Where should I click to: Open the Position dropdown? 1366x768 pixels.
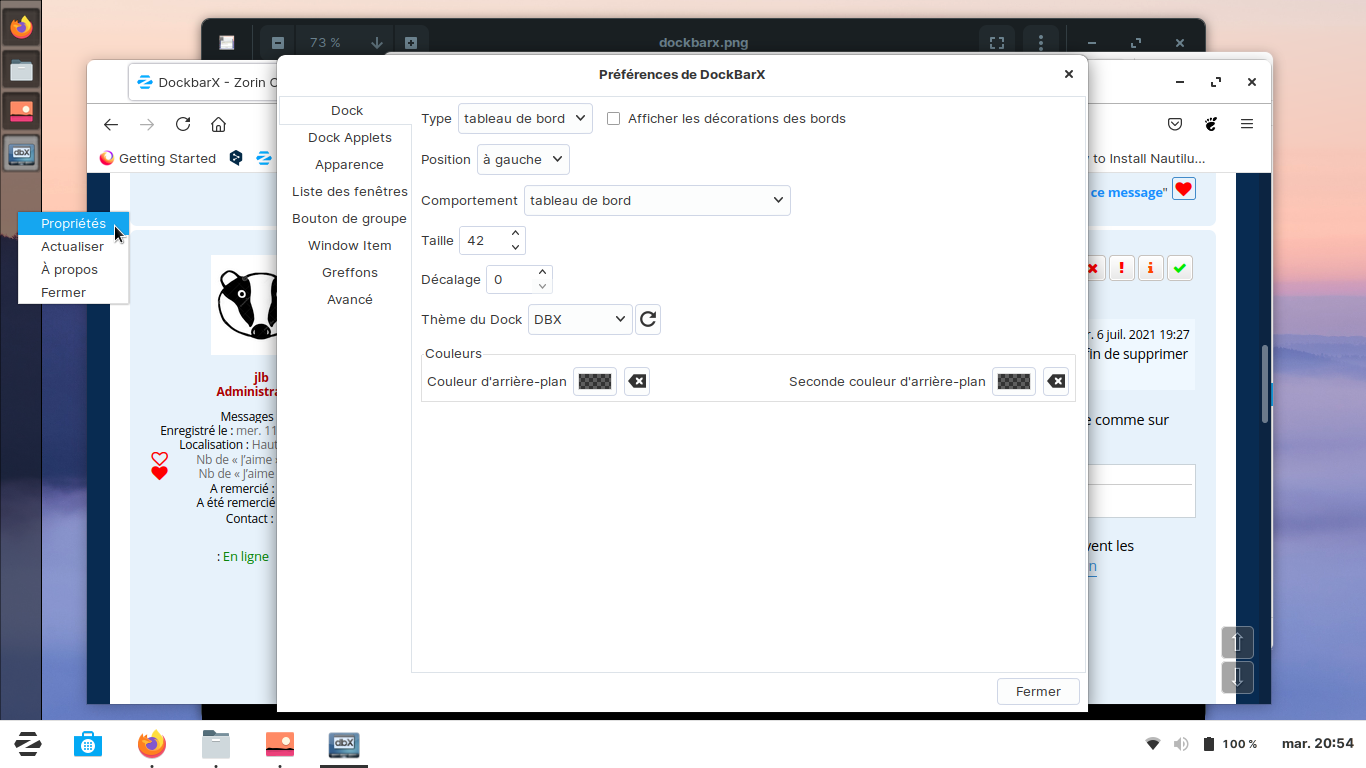click(523, 159)
